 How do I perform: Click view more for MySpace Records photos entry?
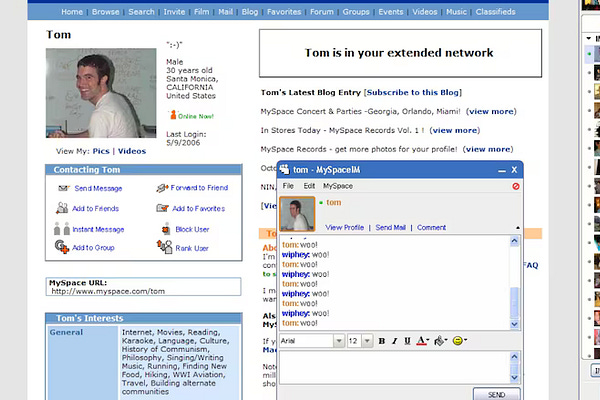(488, 149)
